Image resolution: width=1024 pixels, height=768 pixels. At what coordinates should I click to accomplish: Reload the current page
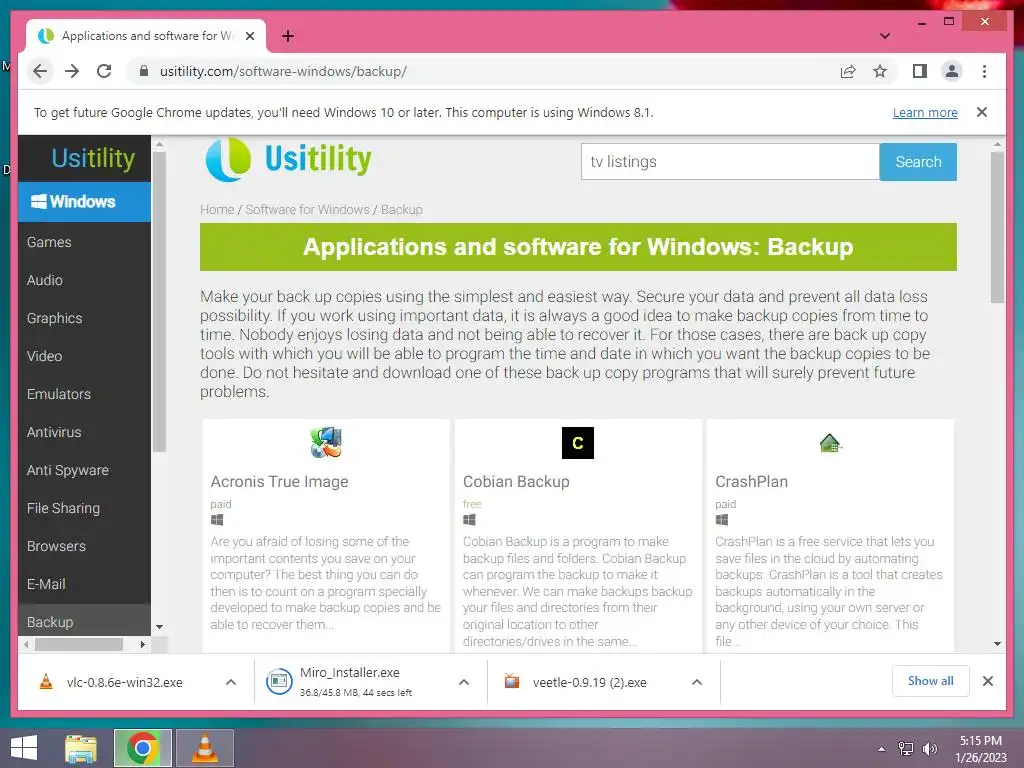pyautogui.click(x=104, y=71)
